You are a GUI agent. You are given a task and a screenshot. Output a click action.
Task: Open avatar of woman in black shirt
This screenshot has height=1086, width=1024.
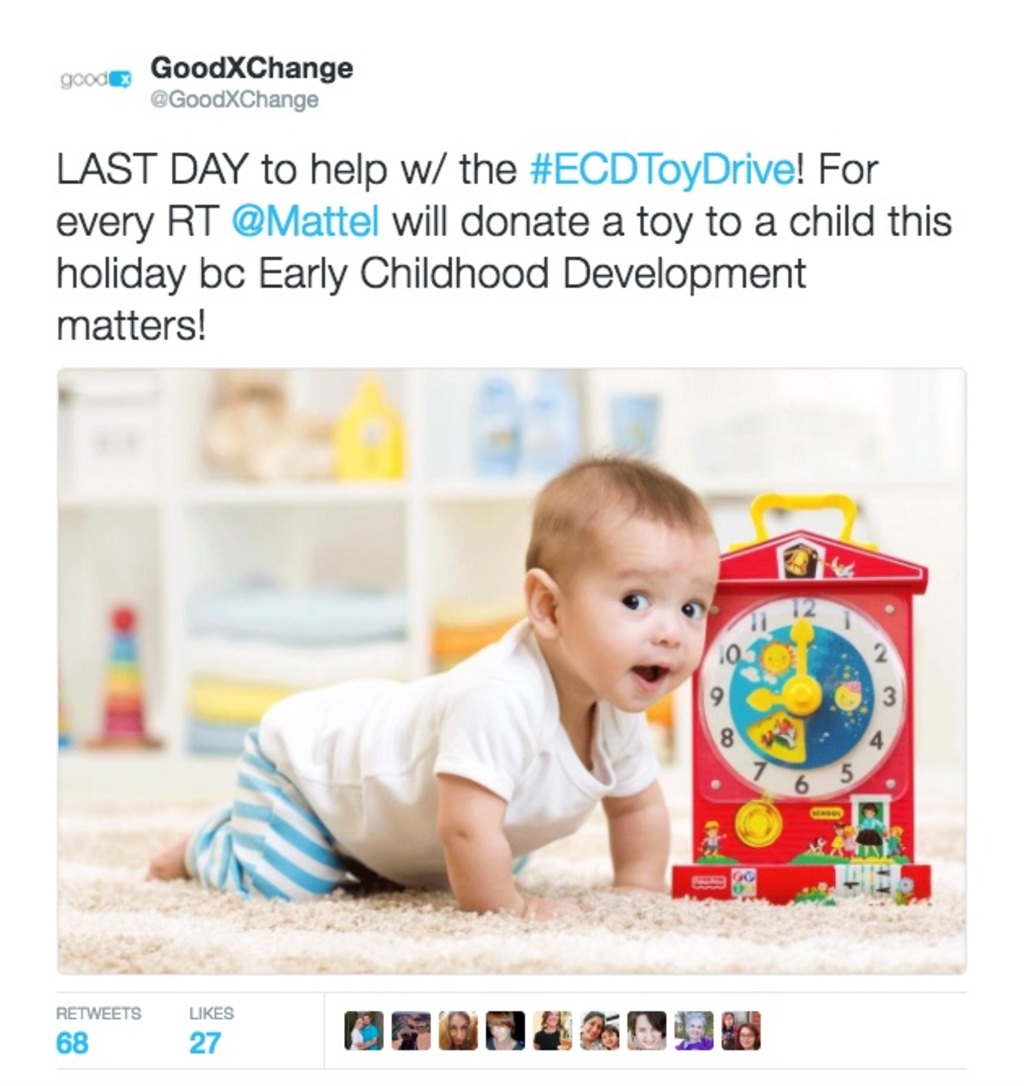[552, 1031]
